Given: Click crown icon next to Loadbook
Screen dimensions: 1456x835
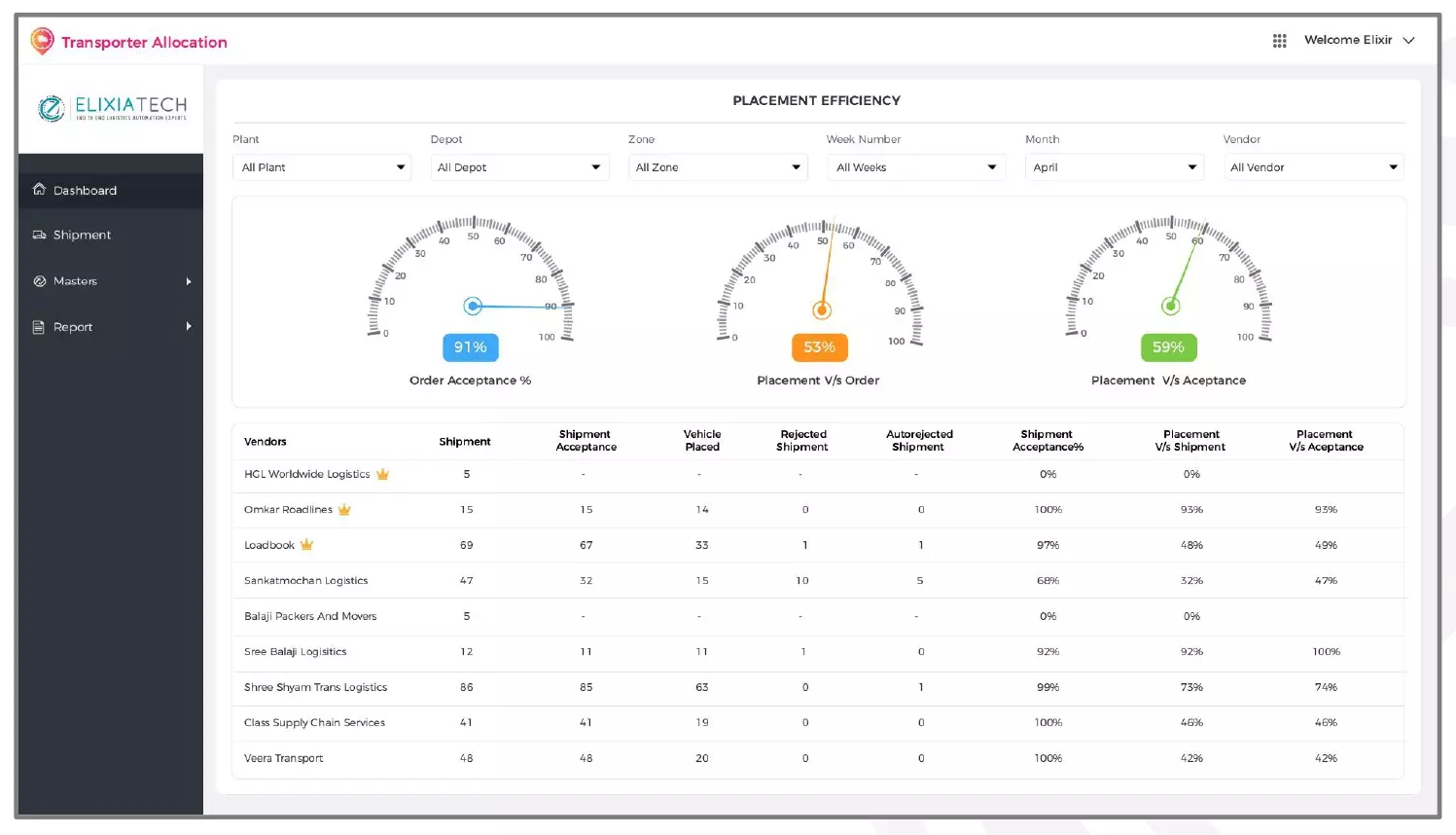Looking at the screenshot, I should (x=306, y=545).
